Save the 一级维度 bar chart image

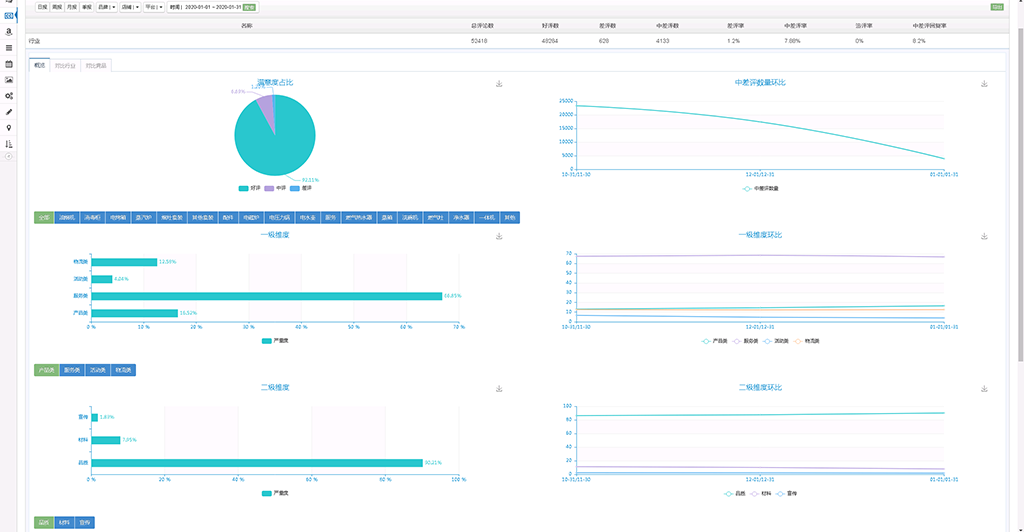499,237
